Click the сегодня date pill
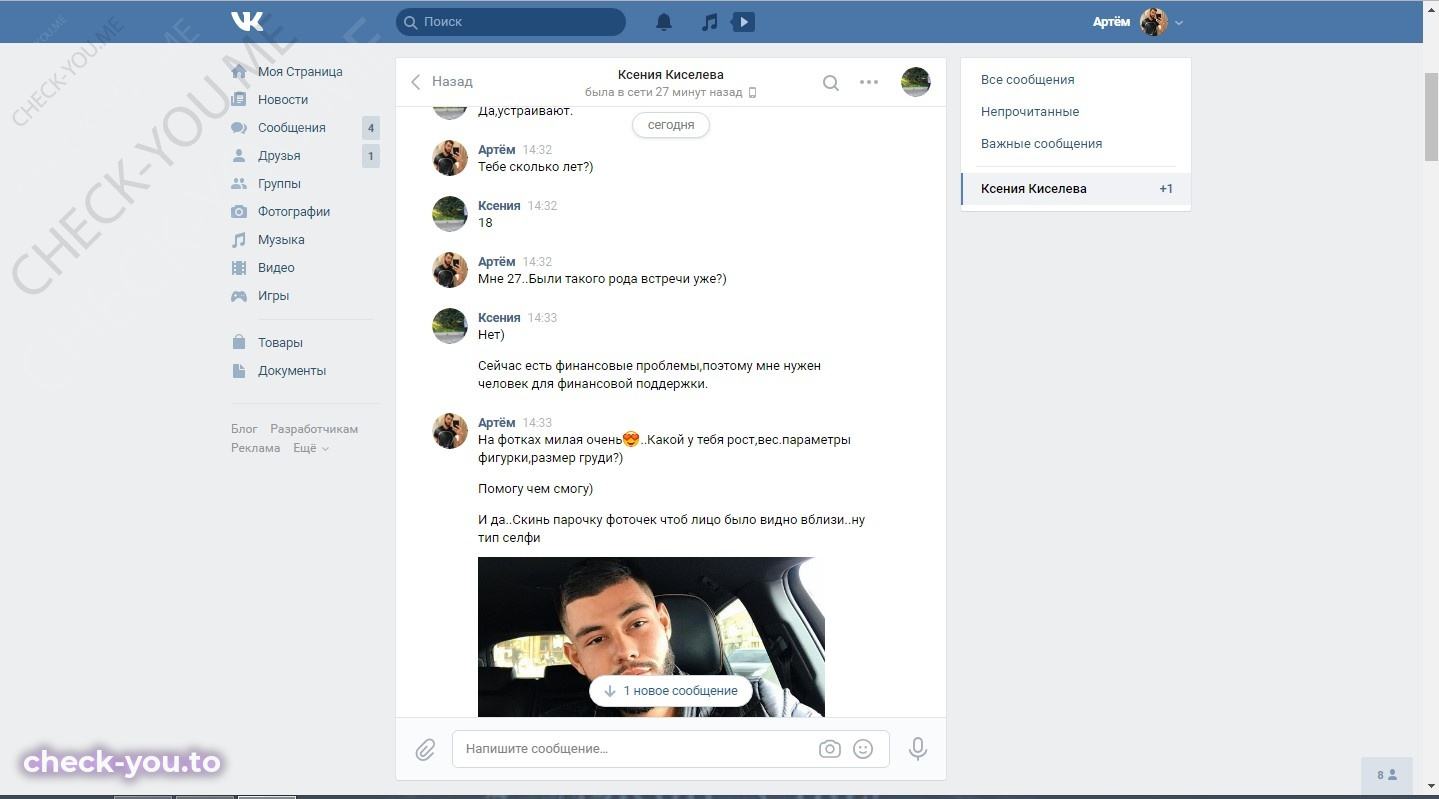The image size is (1439, 799). click(671, 125)
